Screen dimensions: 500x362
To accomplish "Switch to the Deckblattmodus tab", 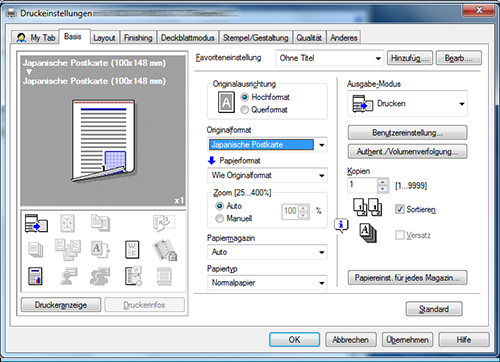I will coord(188,38).
